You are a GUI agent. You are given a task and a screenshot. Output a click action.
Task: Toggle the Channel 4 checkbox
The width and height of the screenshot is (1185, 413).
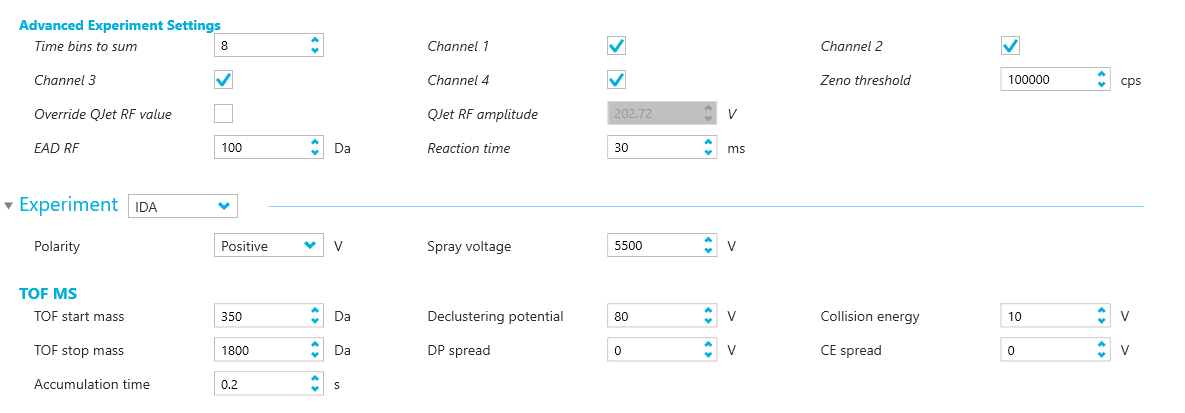[x=617, y=80]
